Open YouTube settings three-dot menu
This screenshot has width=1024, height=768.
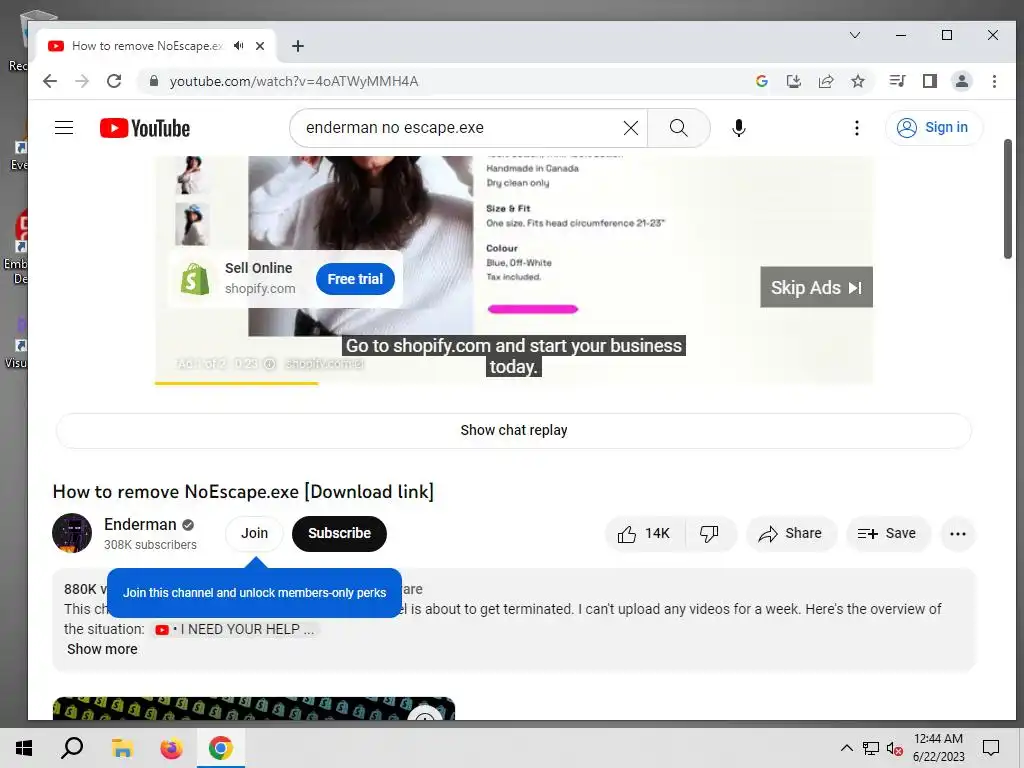pyautogui.click(x=857, y=127)
